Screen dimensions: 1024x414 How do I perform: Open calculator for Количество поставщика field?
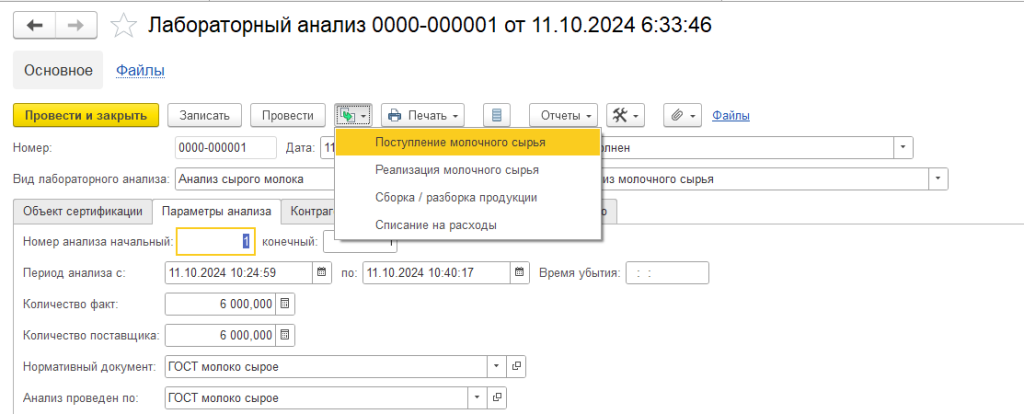click(x=284, y=335)
